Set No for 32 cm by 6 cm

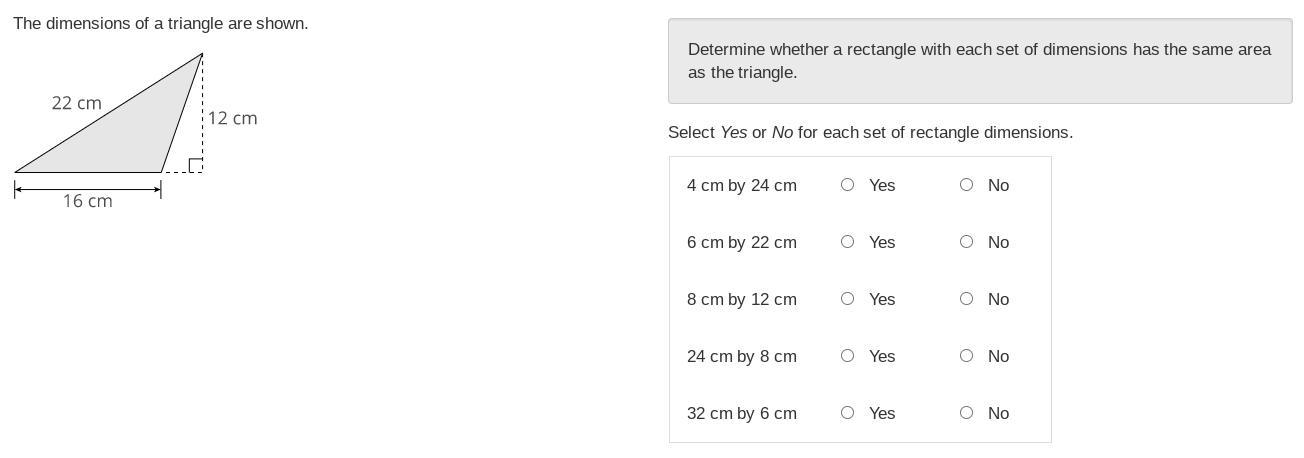click(966, 413)
